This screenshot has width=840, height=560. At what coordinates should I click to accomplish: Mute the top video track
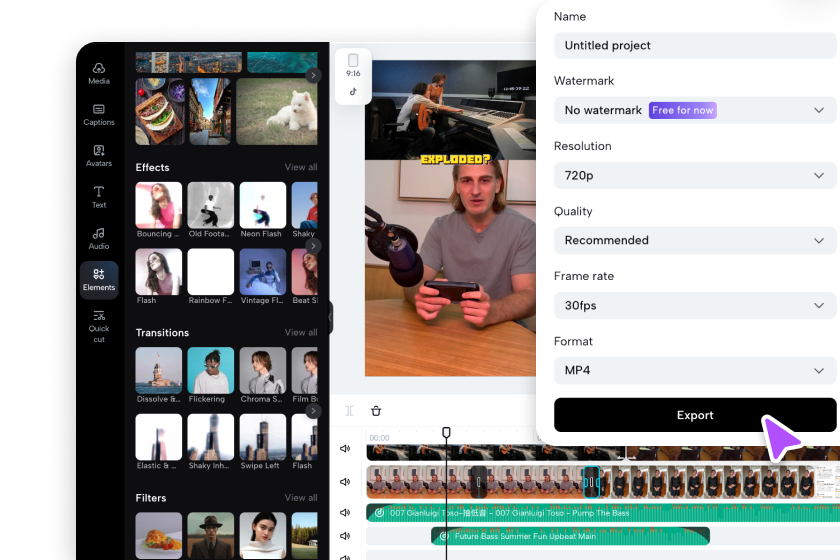click(x=345, y=449)
